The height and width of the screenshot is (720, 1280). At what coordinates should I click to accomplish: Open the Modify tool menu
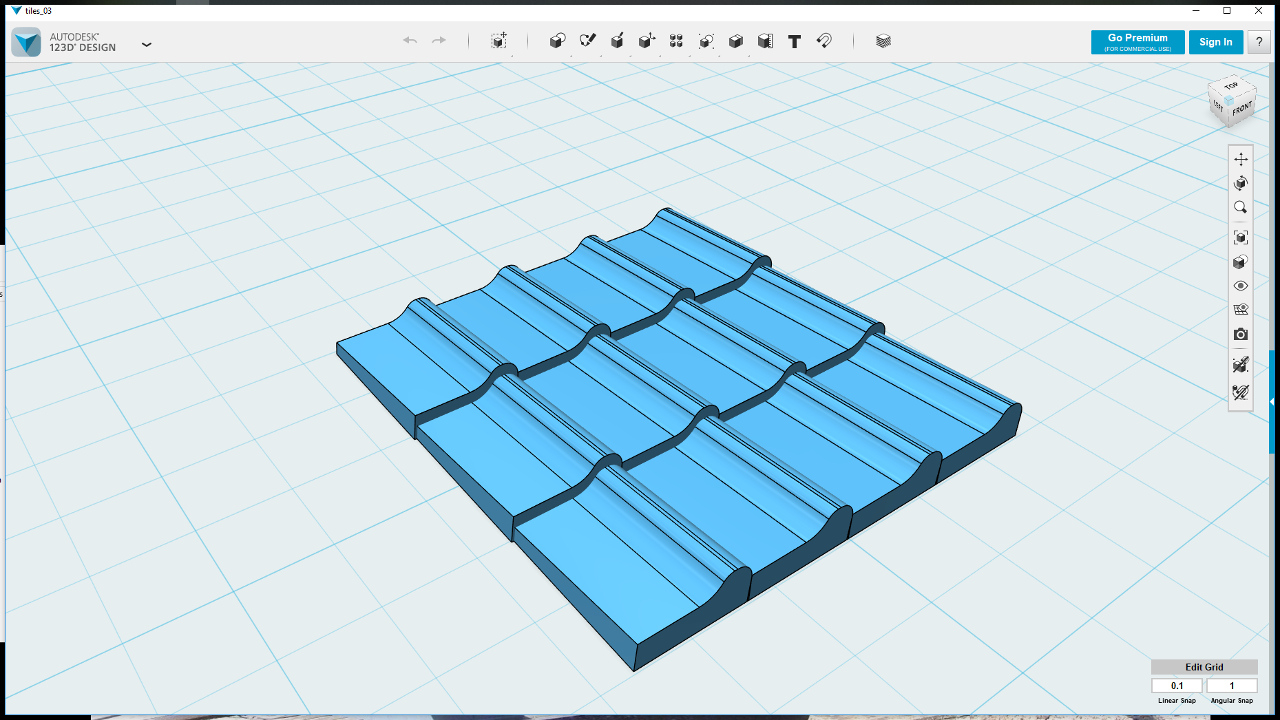(x=647, y=41)
